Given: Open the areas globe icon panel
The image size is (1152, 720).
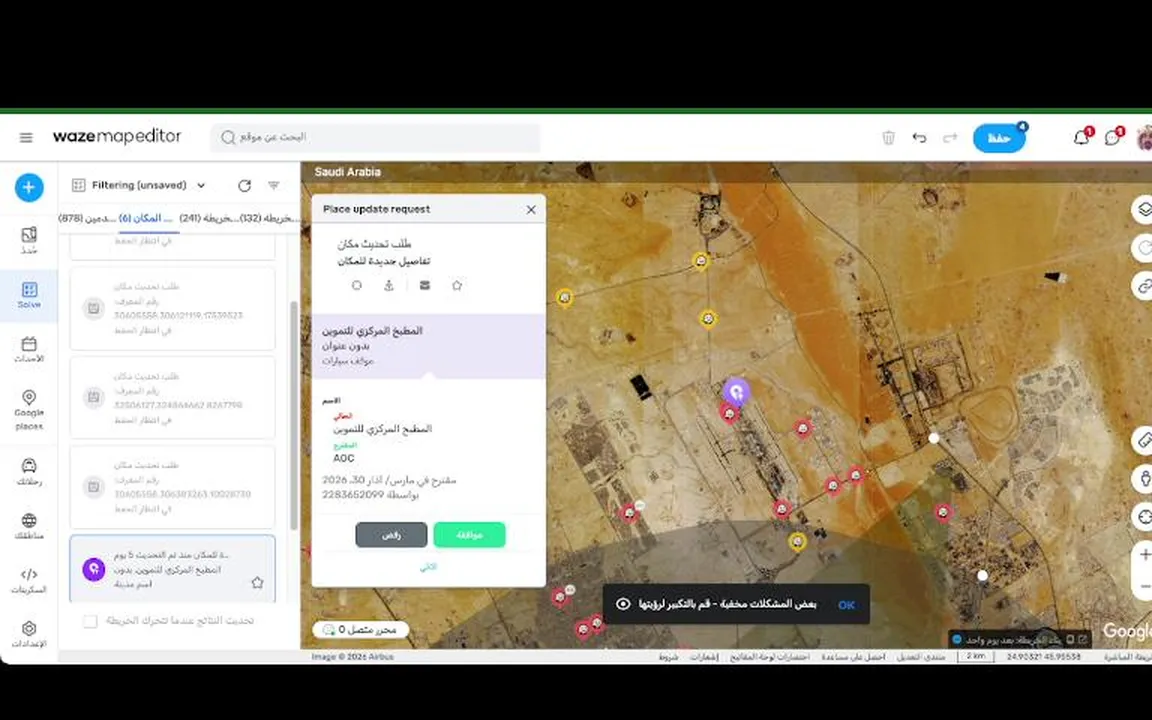Looking at the screenshot, I should pos(29,526).
